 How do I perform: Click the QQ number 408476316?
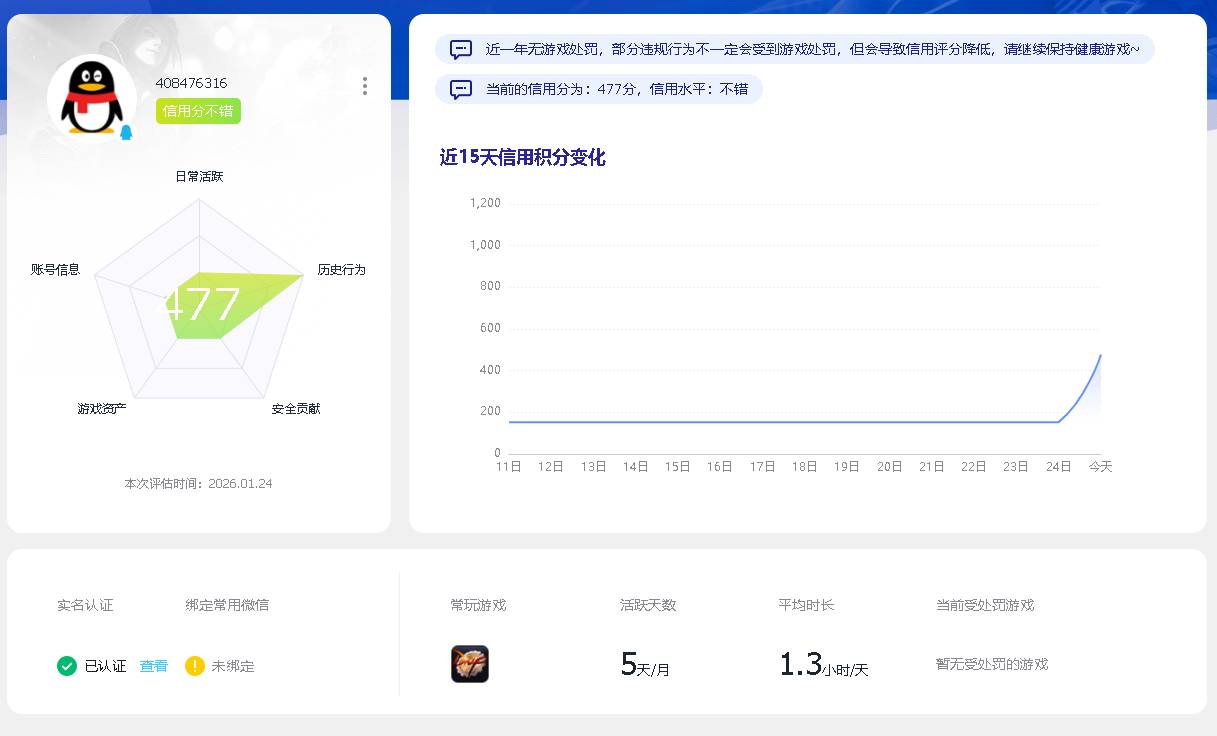tap(199, 84)
